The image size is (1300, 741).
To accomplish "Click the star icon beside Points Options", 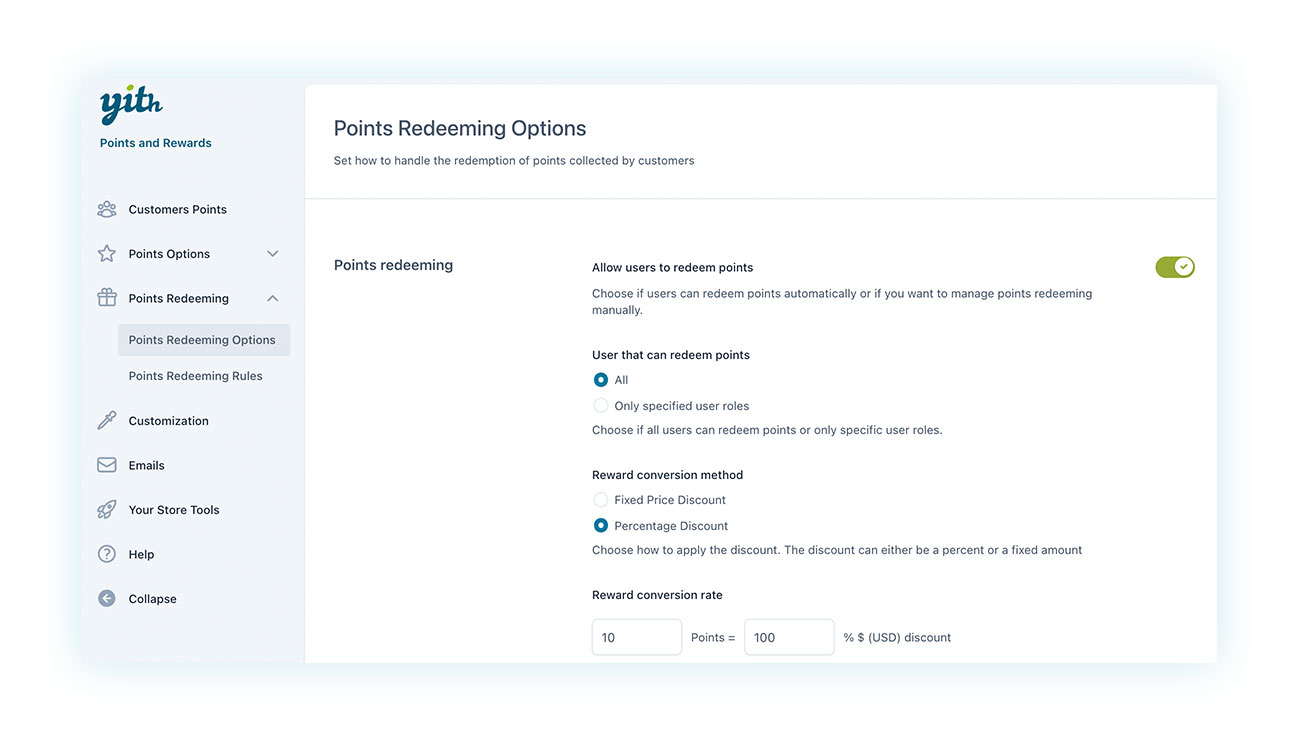I will click(x=107, y=253).
